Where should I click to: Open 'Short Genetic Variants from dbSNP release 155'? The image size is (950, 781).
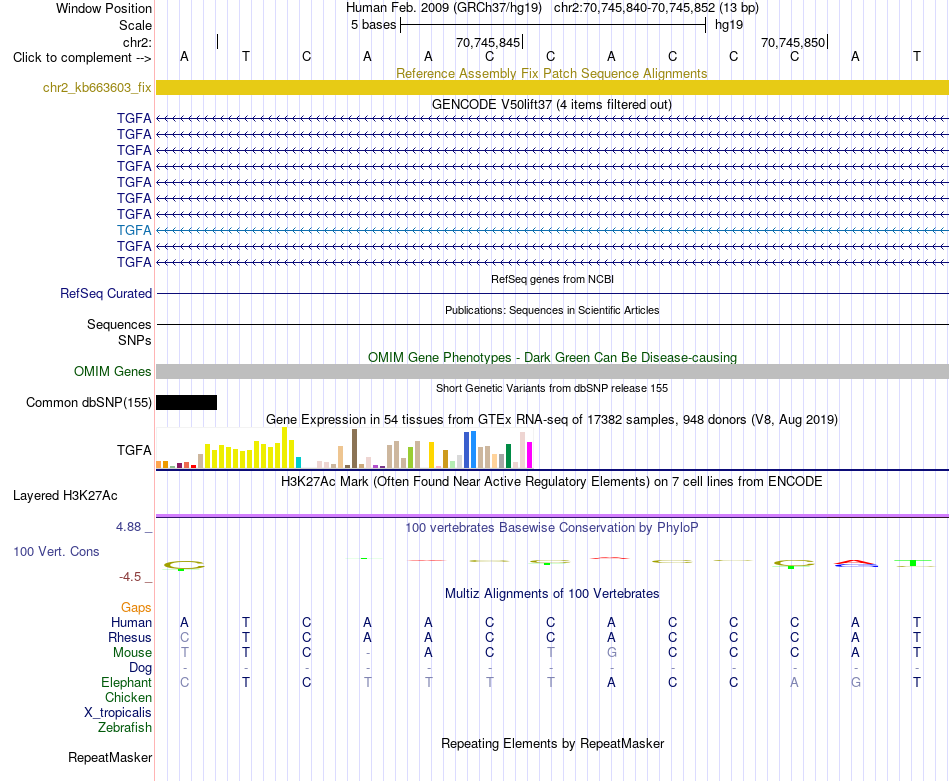[552, 388]
